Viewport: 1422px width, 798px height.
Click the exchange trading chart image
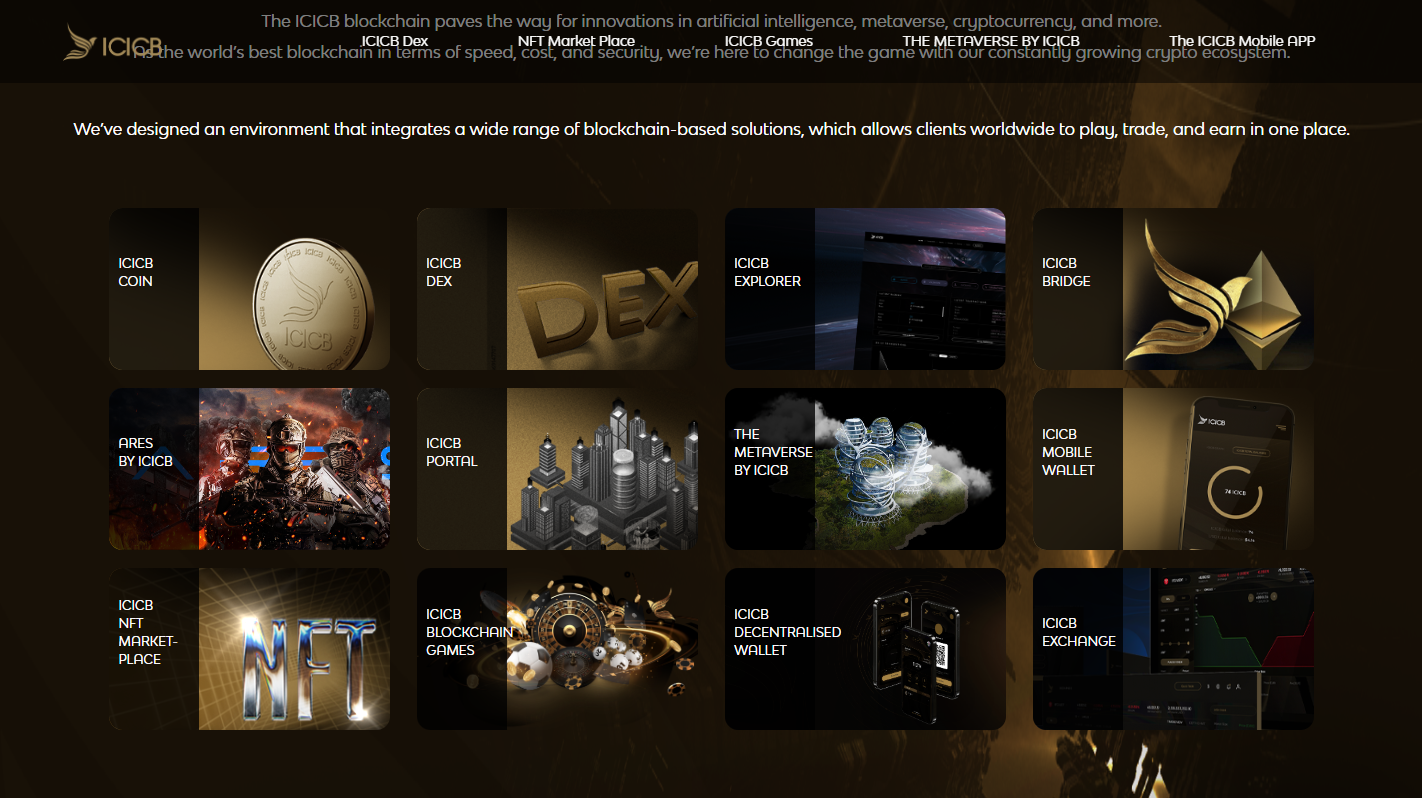[x=1218, y=649]
